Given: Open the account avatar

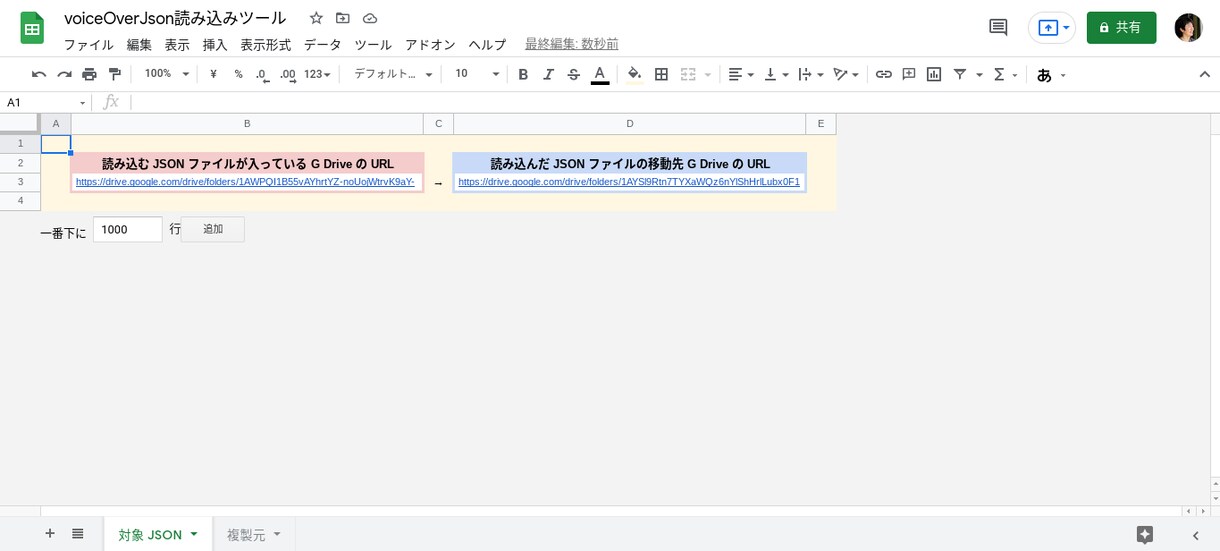Looking at the screenshot, I should (x=1188, y=28).
